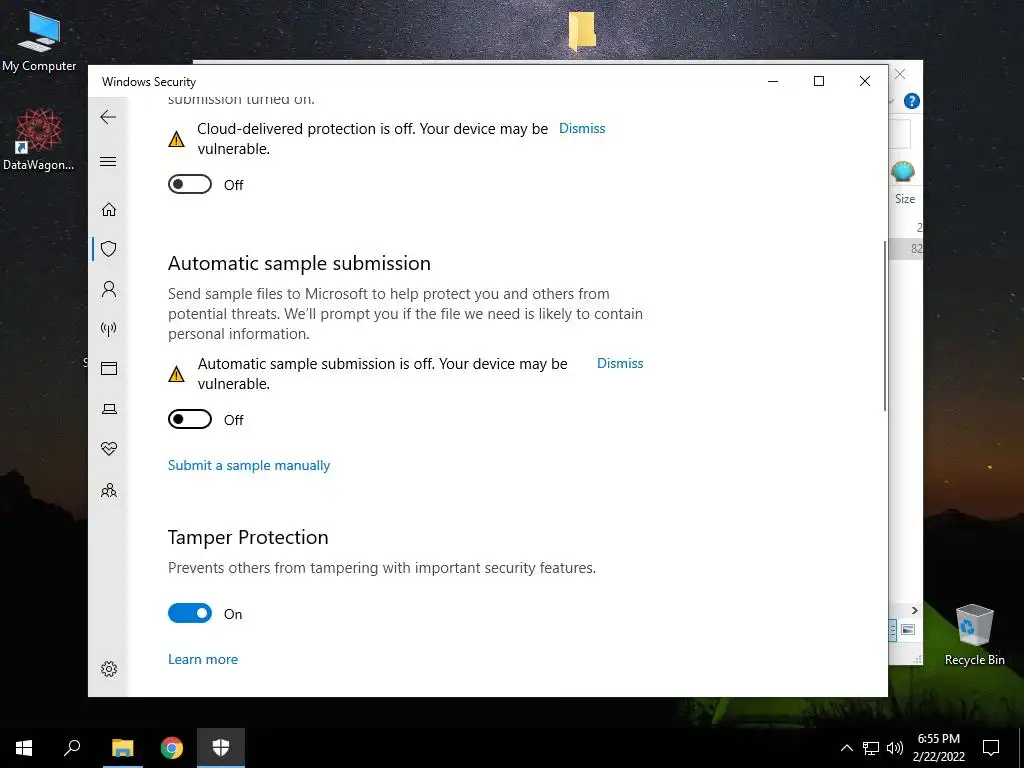1024x768 pixels.
Task: Click the Size column header in background window
Action: [x=904, y=199]
